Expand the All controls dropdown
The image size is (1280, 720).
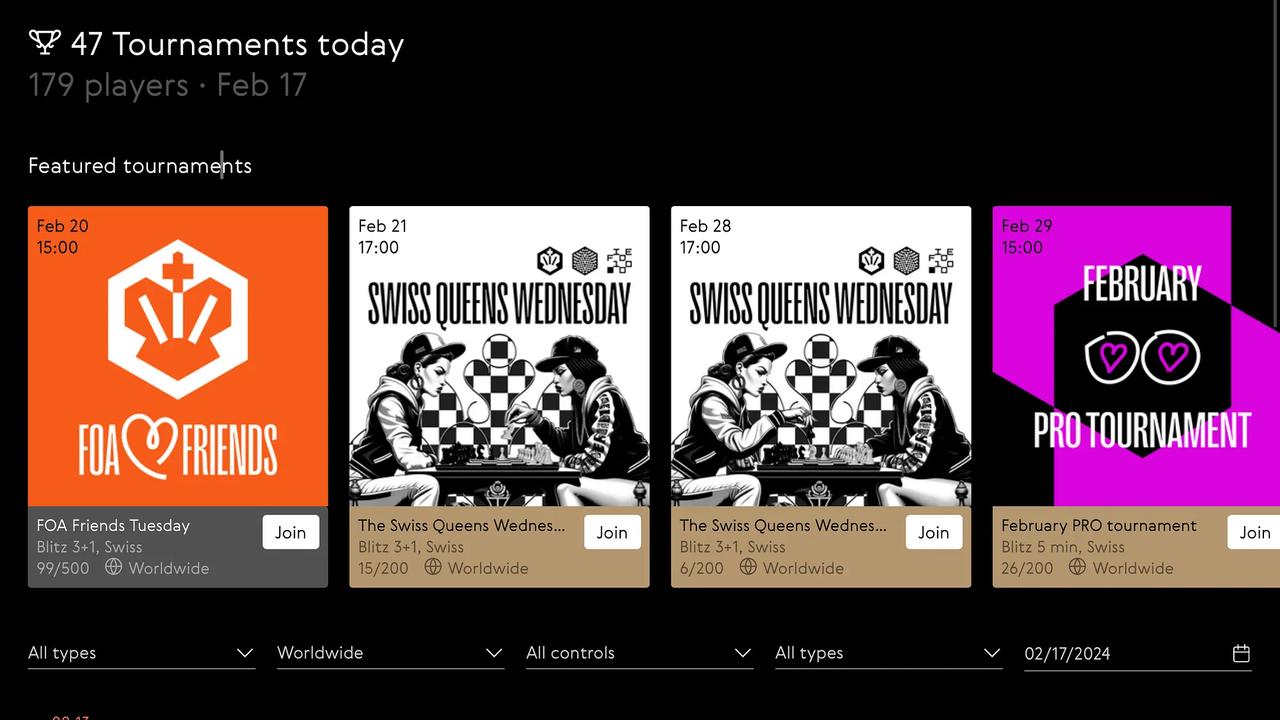coord(639,653)
